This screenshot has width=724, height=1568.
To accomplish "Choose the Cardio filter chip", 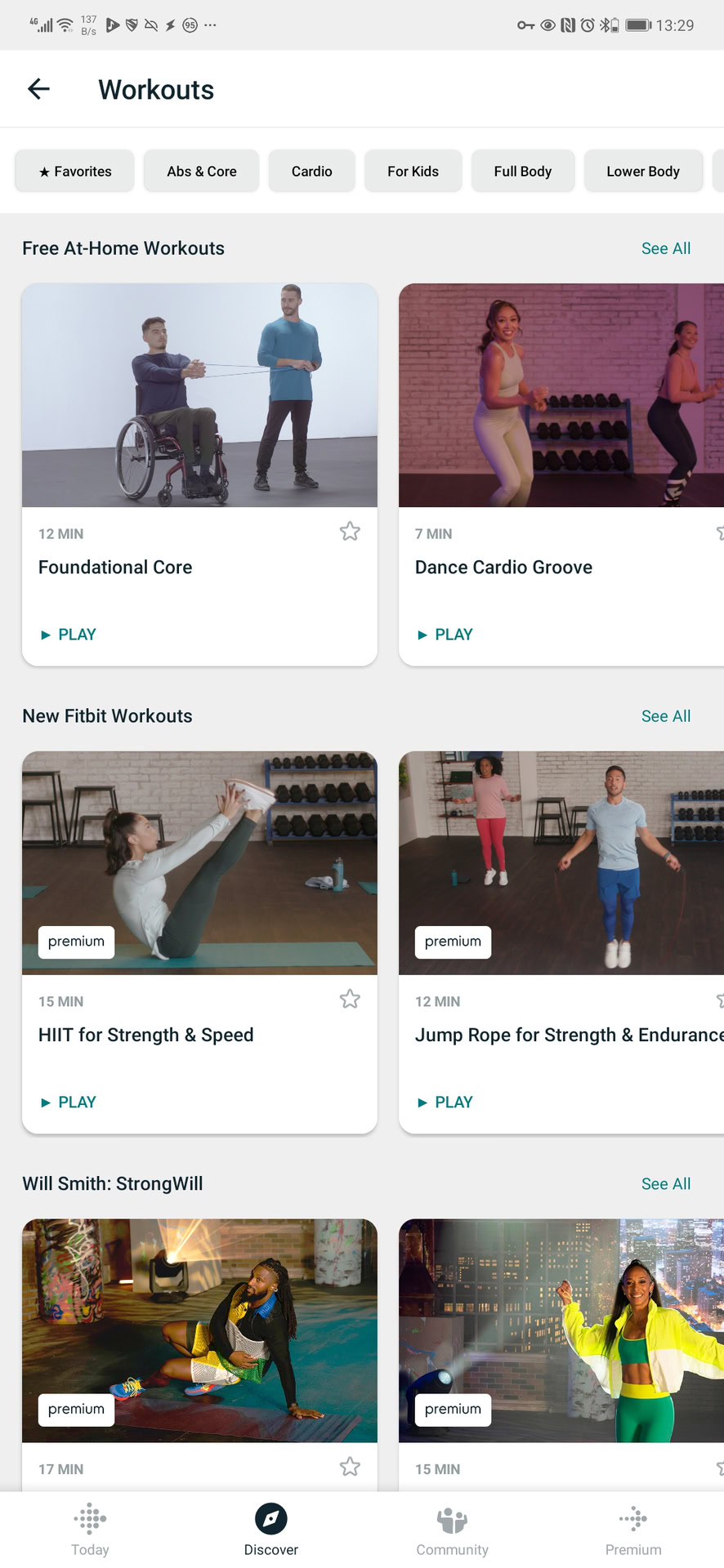I will [x=312, y=171].
